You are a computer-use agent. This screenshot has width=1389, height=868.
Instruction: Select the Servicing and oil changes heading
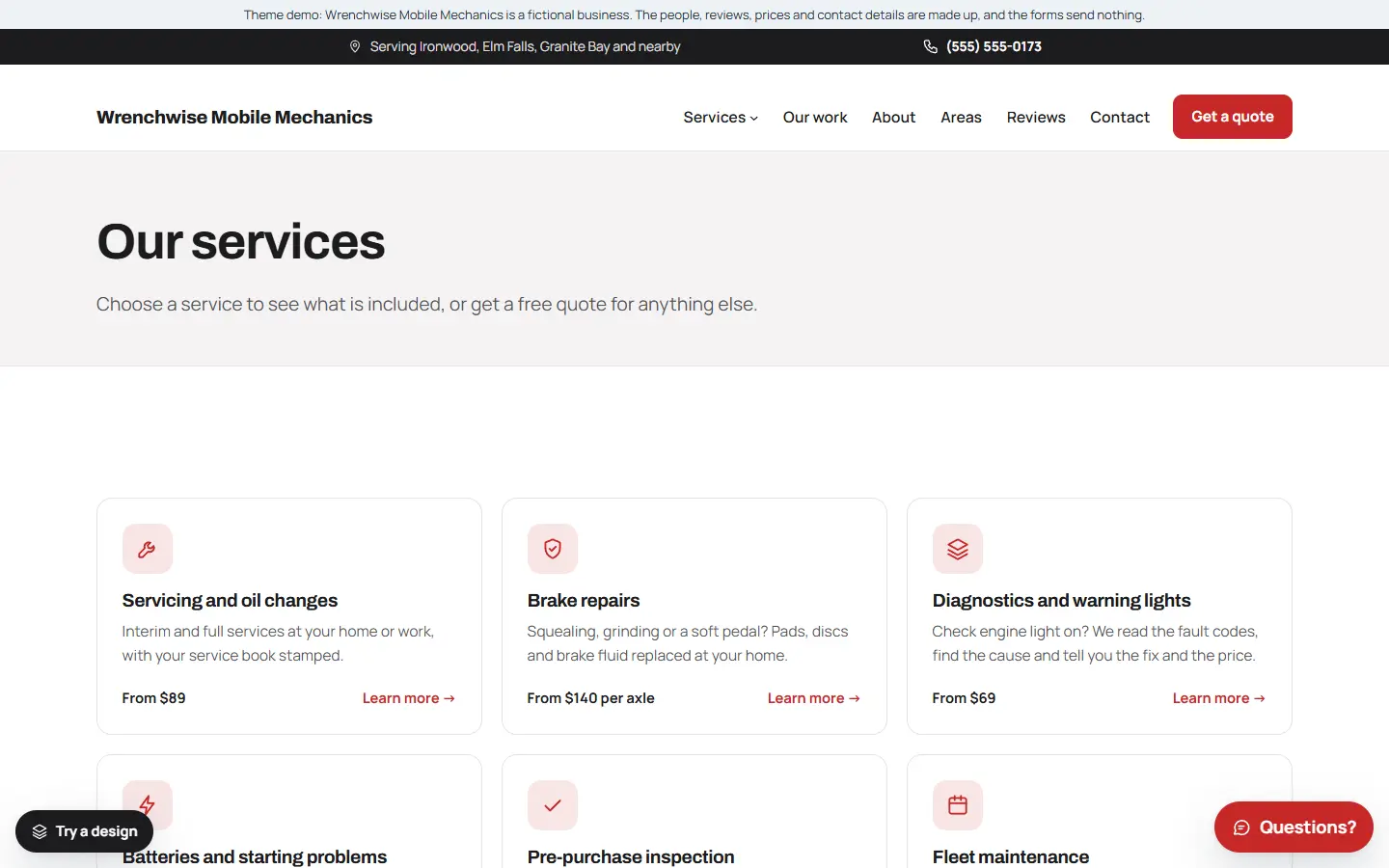point(230,601)
